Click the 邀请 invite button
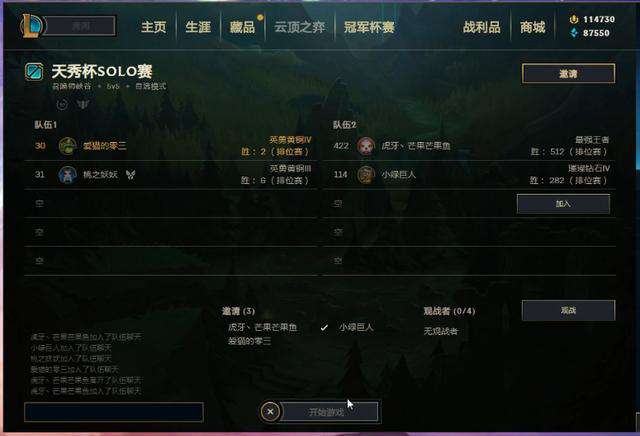640x436 pixels. 568,73
